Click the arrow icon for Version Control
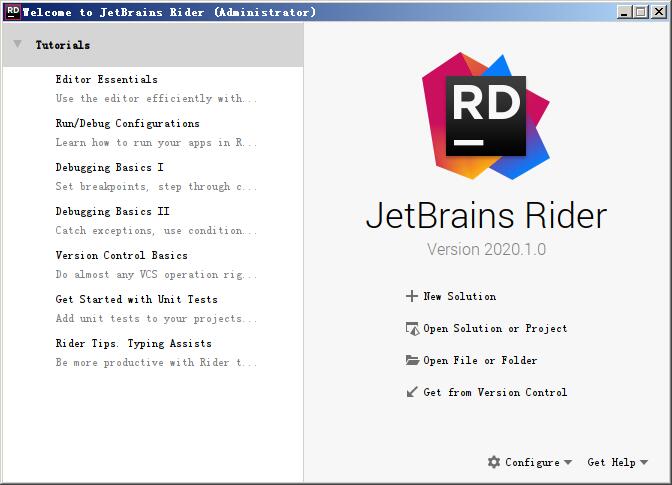Image resolution: width=672 pixels, height=485 pixels. click(412, 392)
